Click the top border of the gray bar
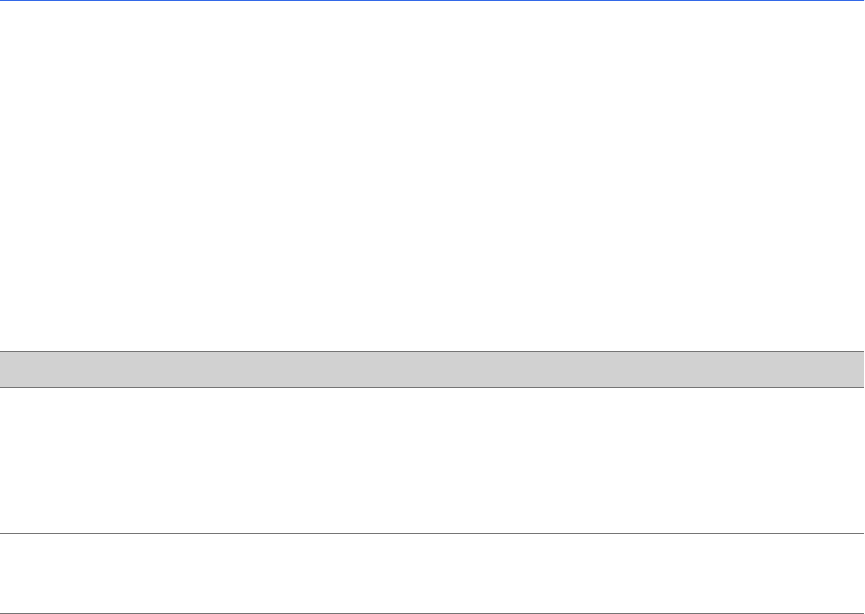 (432, 351)
